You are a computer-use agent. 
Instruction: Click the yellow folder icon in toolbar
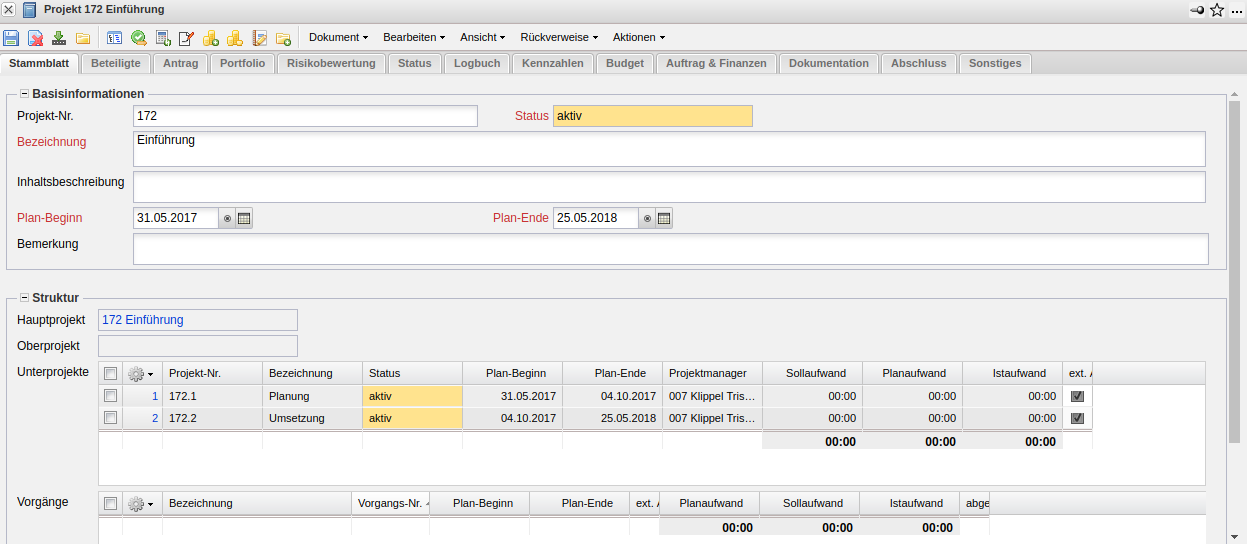tap(83, 38)
